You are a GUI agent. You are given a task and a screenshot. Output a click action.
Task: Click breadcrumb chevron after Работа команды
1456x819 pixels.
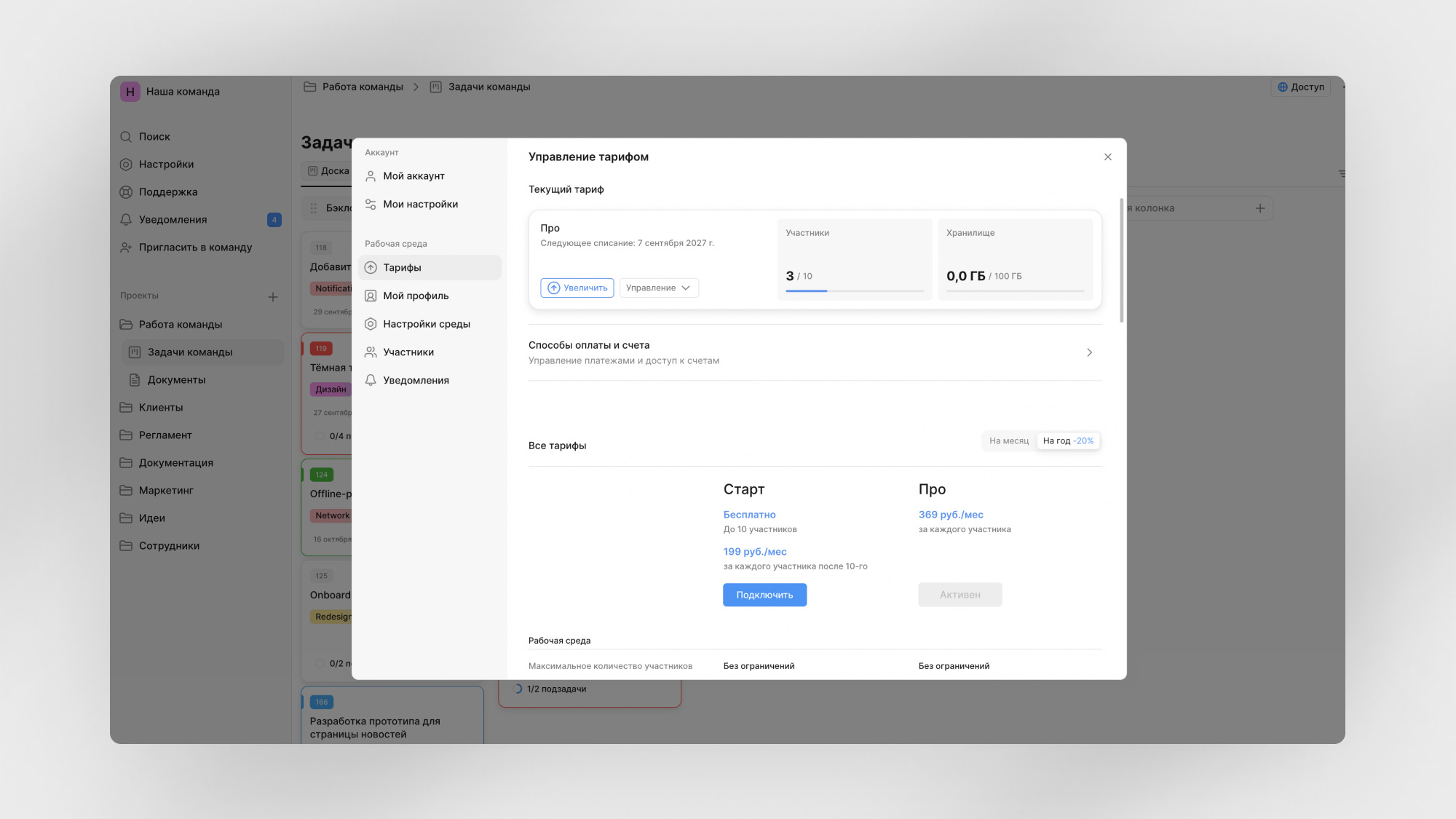(416, 87)
